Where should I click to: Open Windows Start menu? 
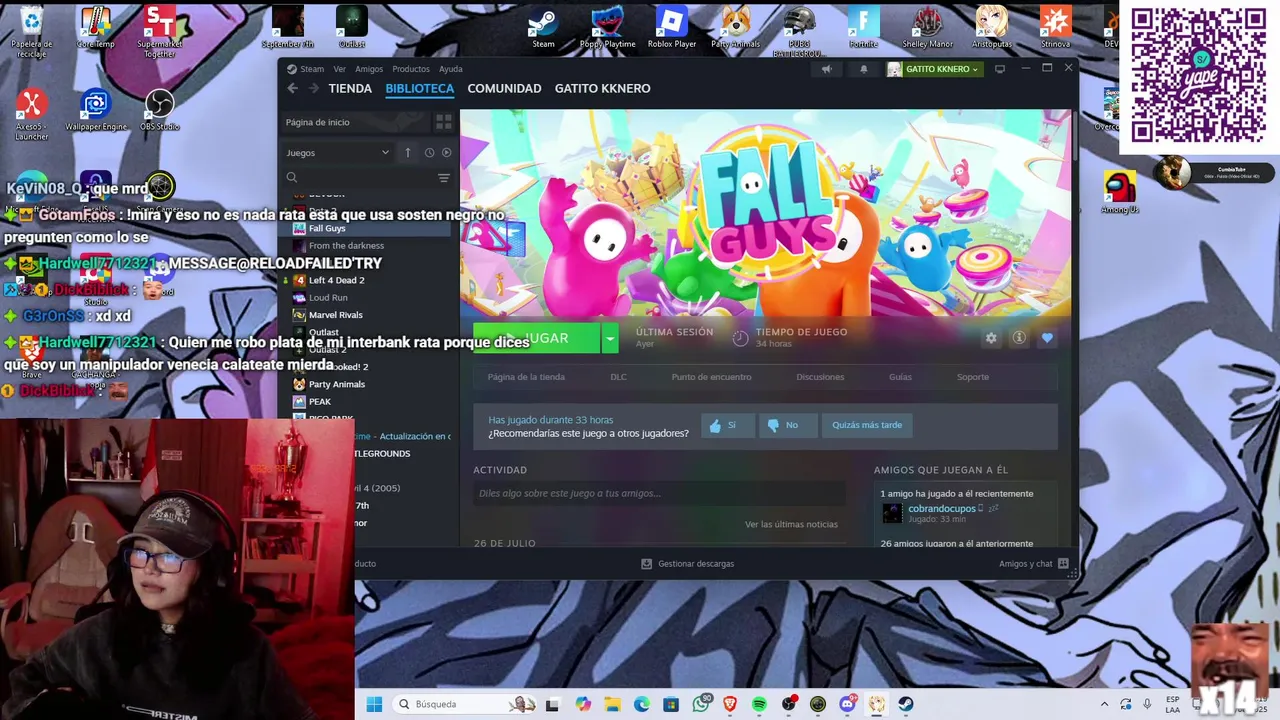(x=374, y=704)
